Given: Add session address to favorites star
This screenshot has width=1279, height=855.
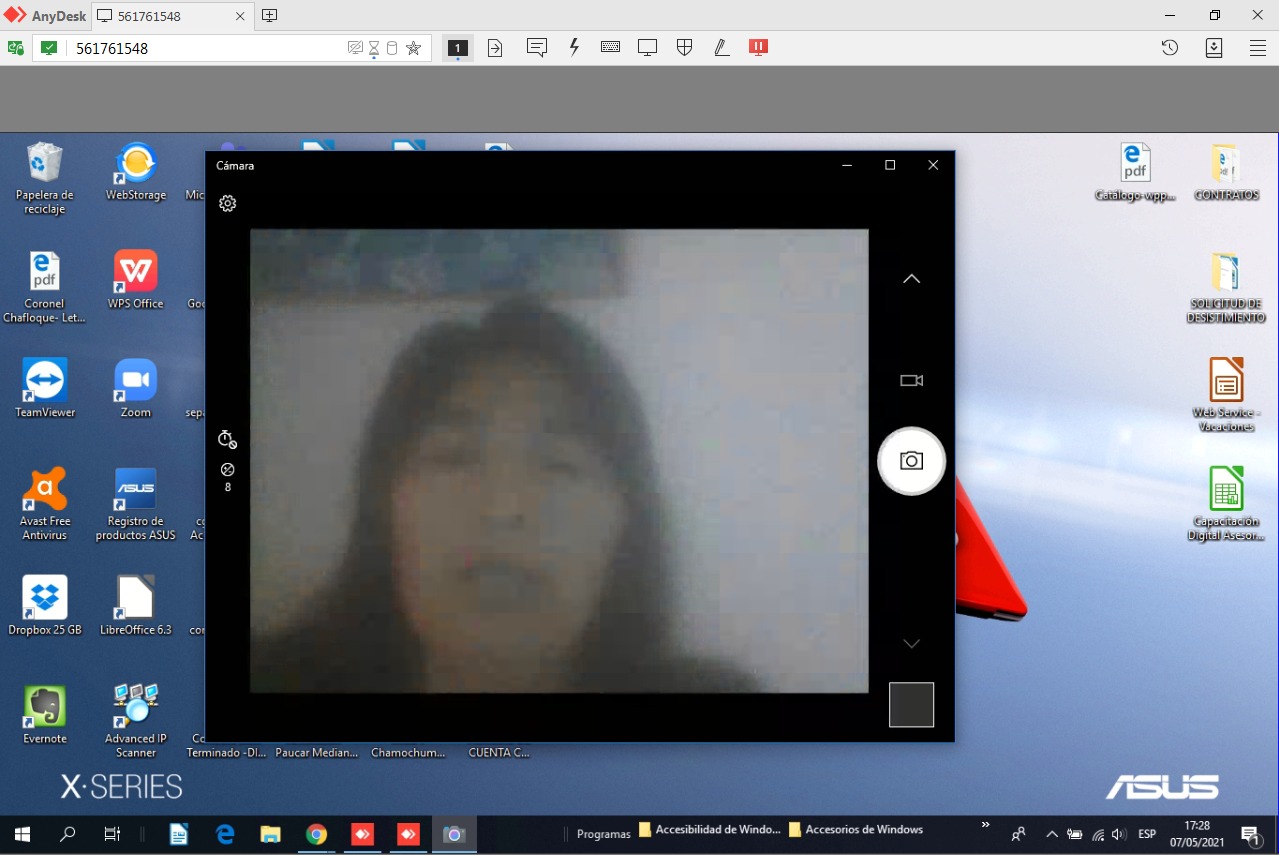Looking at the screenshot, I should click(413, 48).
